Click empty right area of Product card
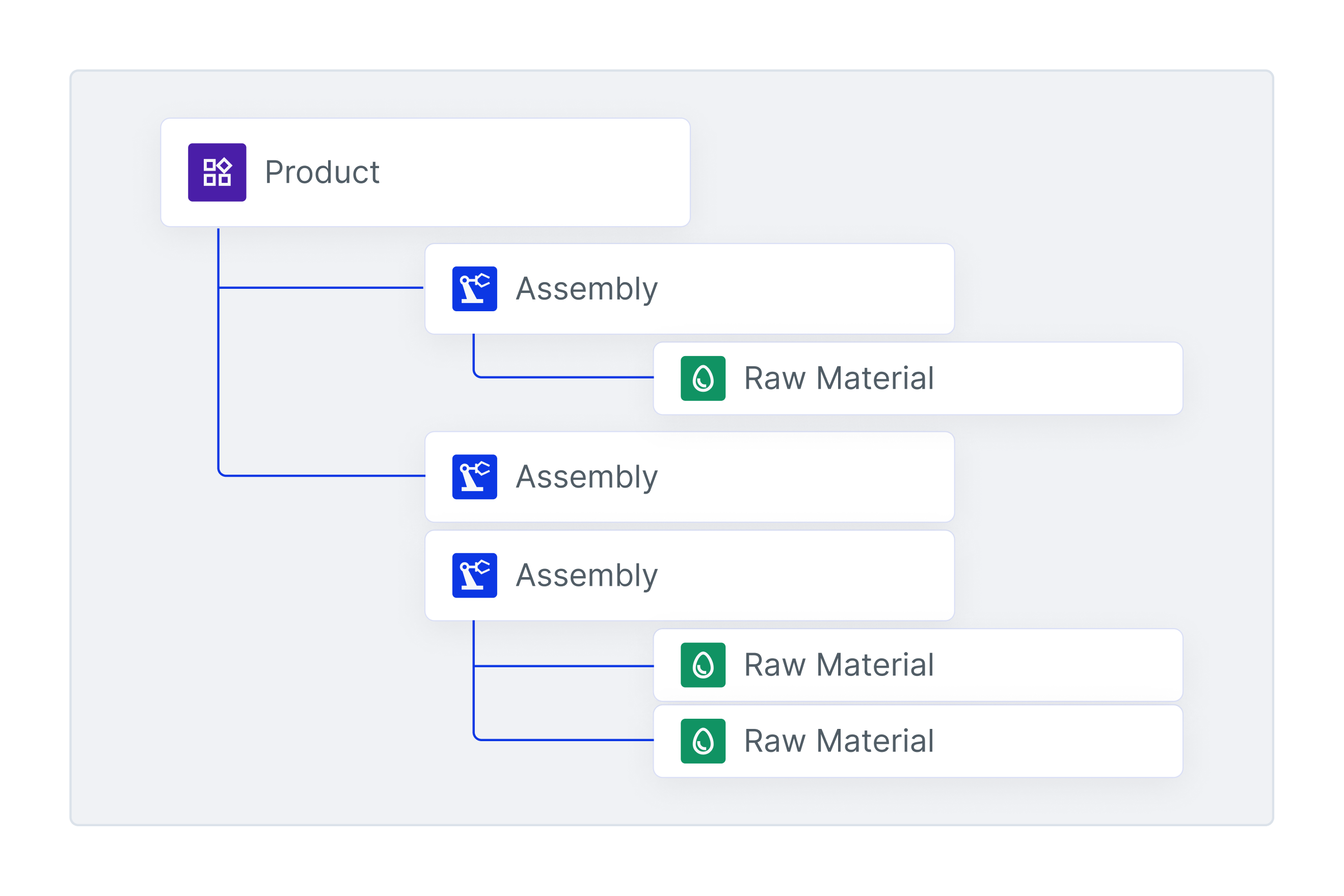Viewport: 1344px width, 896px height. point(543,172)
